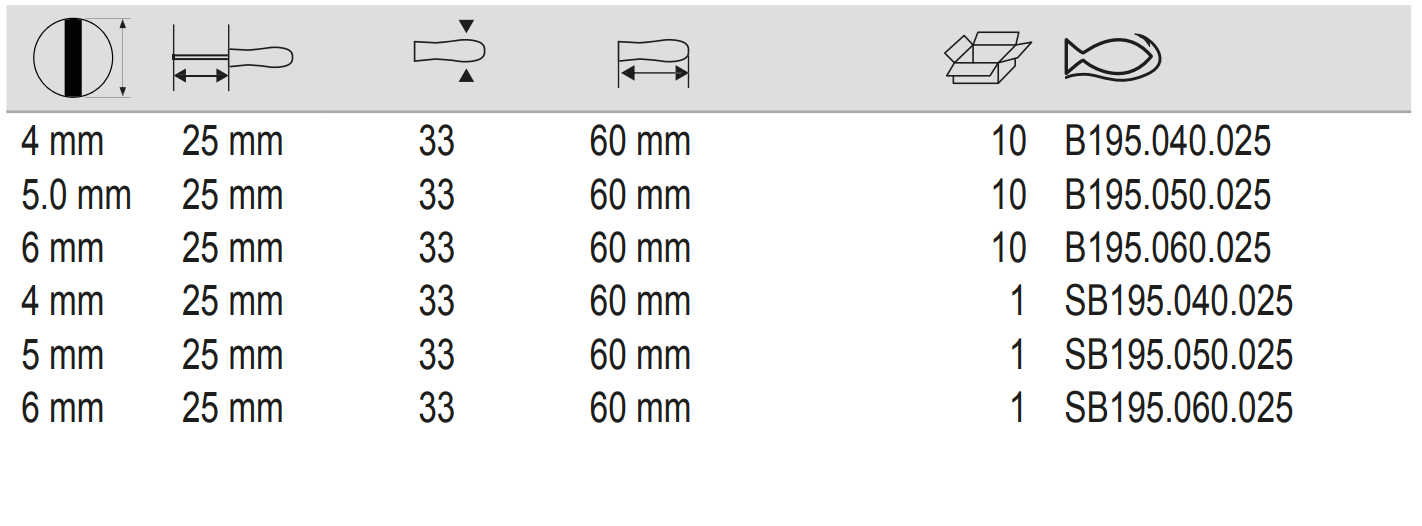Click the blade length screwdriver icon
The height and width of the screenshot is (526, 1422).
[232, 58]
